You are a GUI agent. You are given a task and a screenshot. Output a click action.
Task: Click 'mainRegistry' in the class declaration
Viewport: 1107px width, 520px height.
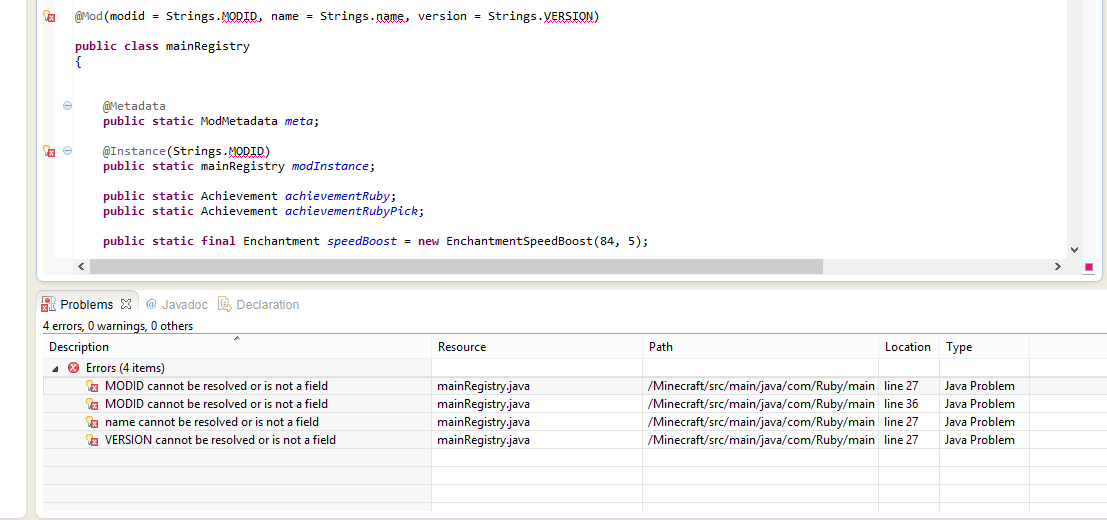point(208,47)
